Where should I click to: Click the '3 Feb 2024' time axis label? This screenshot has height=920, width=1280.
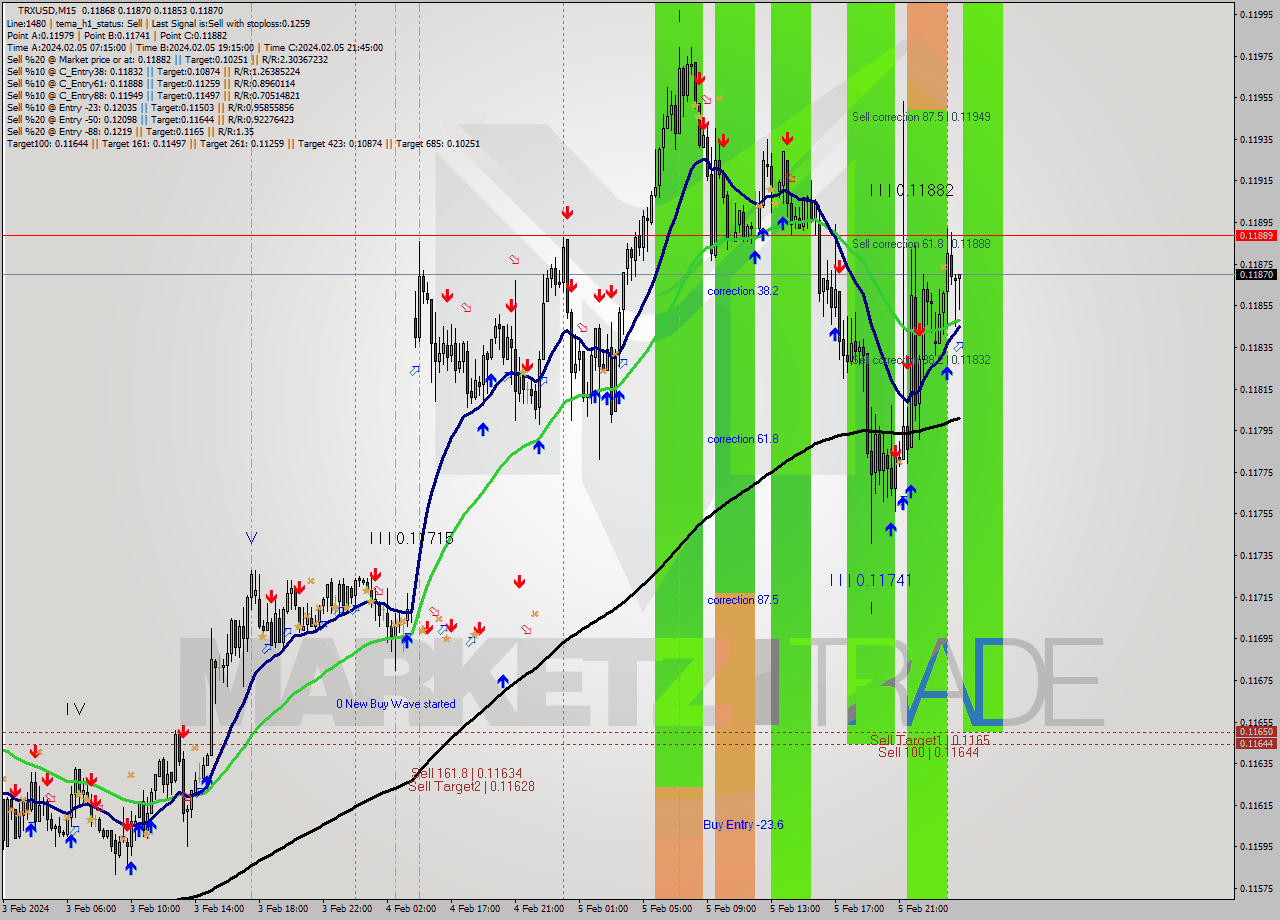tap(27, 909)
